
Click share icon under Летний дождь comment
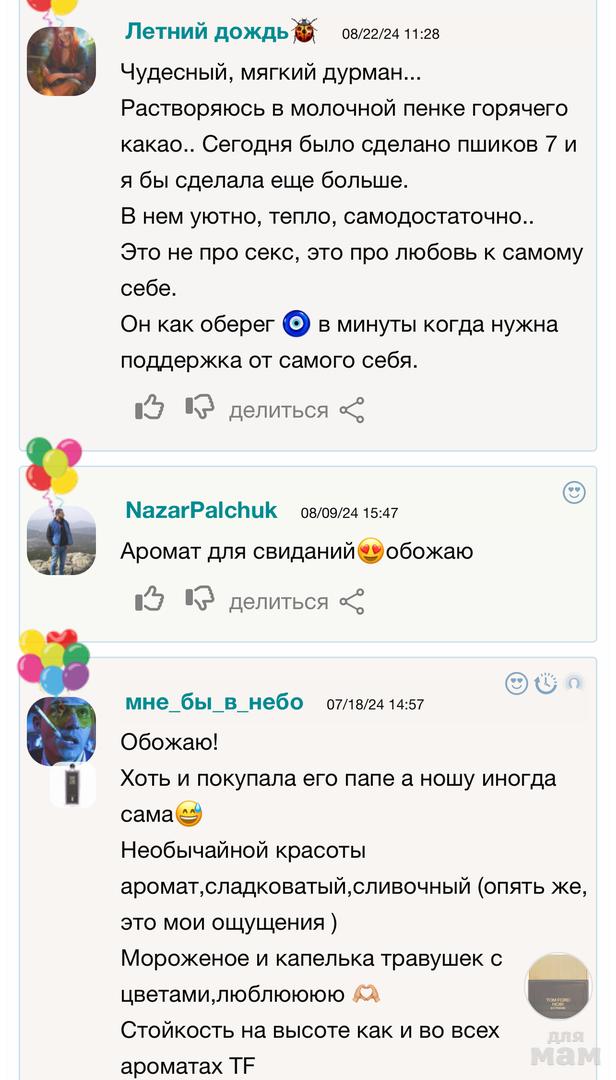tap(352, 410)
